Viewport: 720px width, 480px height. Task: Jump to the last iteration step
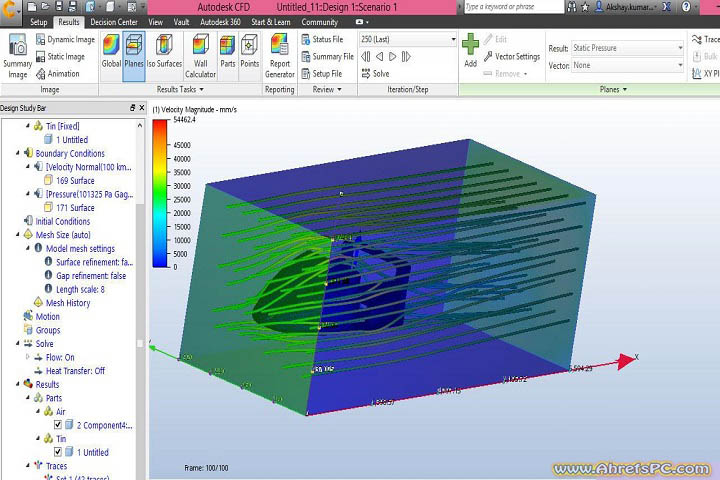[x=406, y=56]
